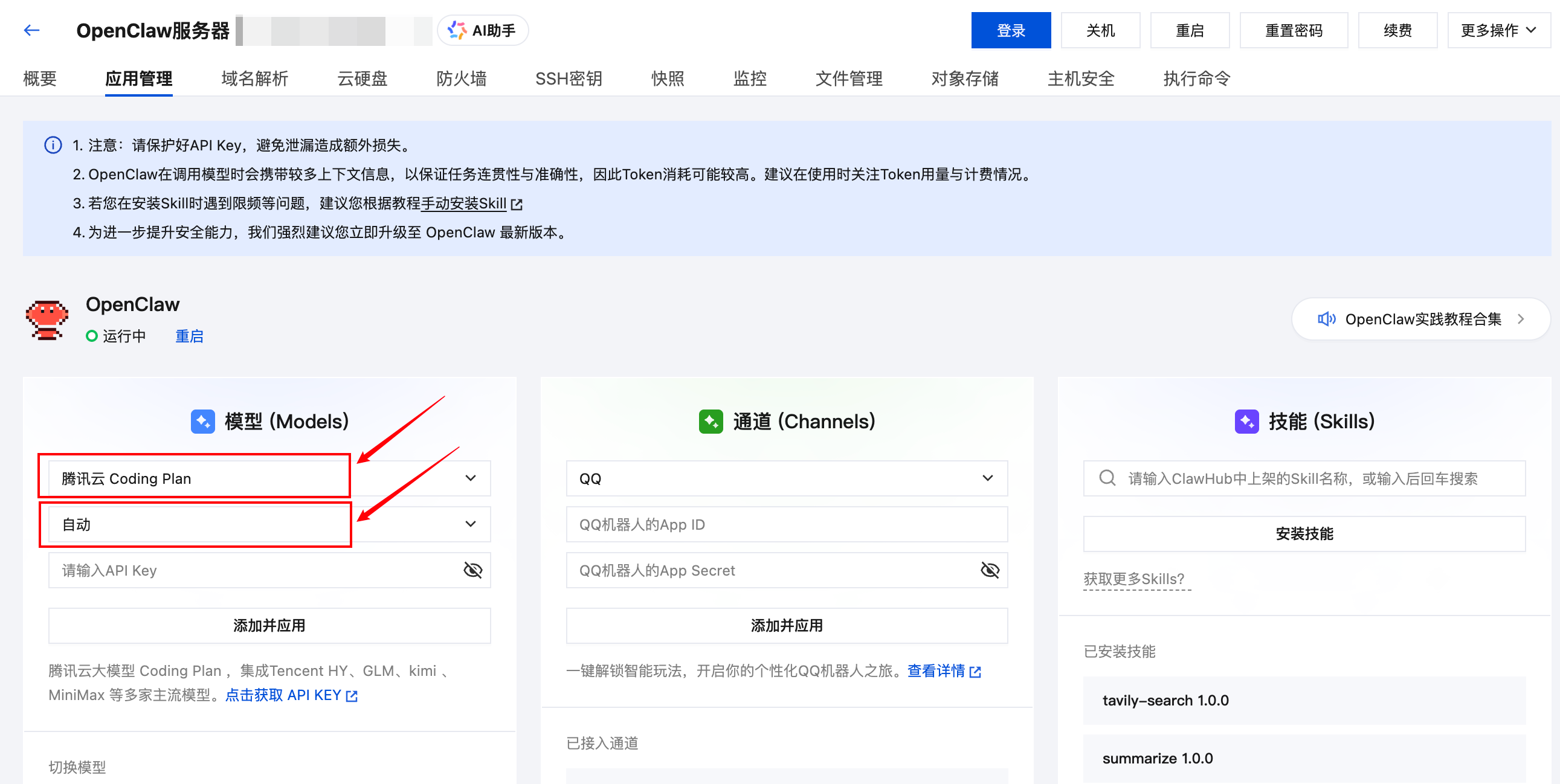
Task: Reveal the QQ机器人的App Secret value
Action: coord(990,570)
